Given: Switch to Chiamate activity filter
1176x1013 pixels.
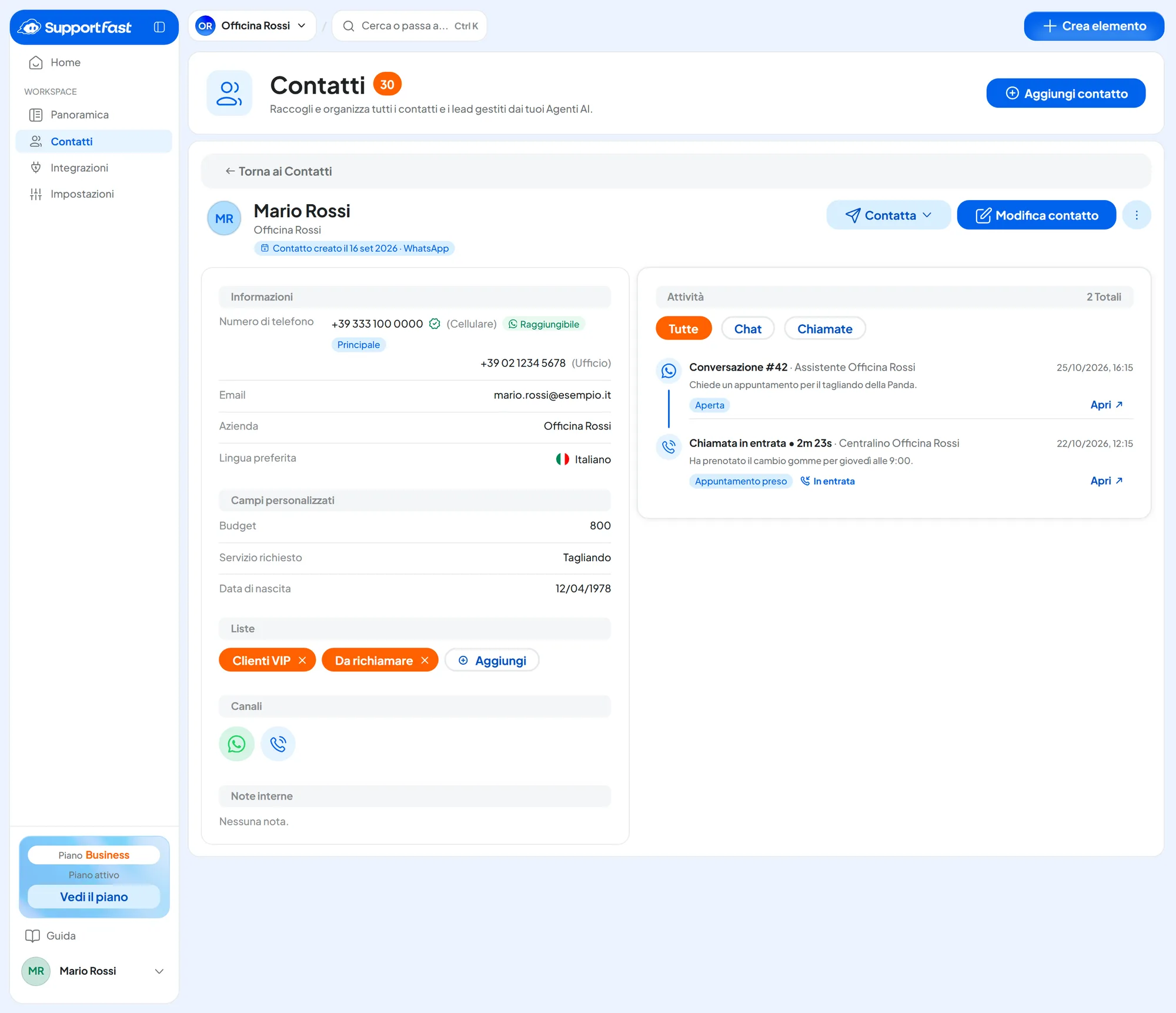Looking at the screenshot, I should pyautogui.click(x=824, y=328).
